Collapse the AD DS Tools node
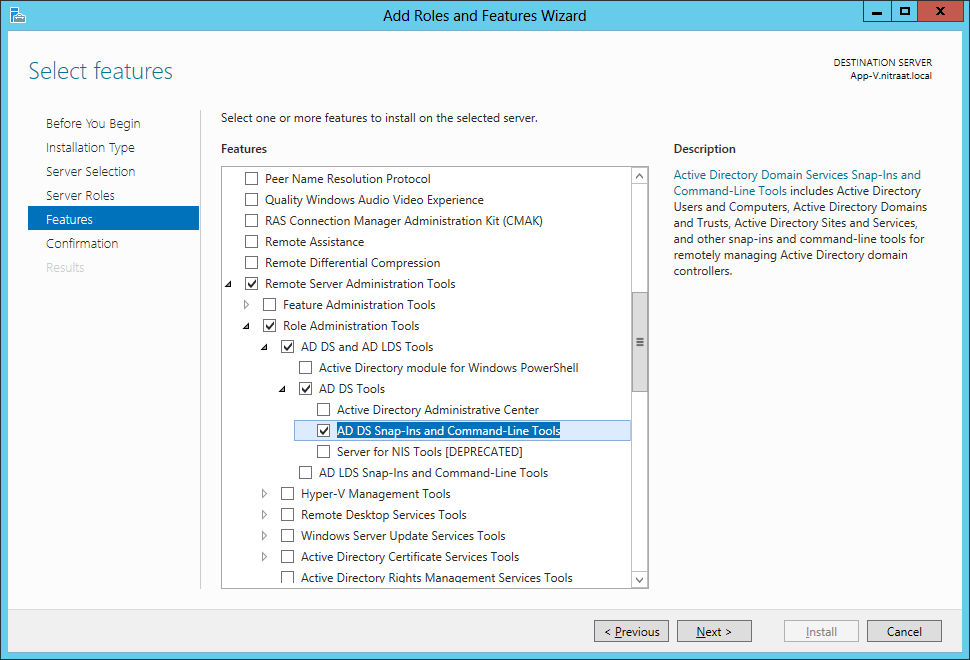This screenshot has height=660, width=970. (282, 390)
